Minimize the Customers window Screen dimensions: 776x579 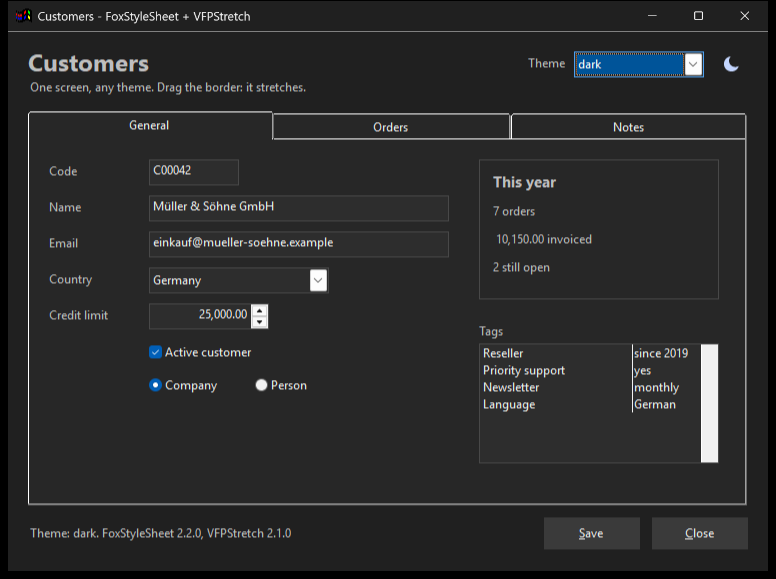click(652, 16)
